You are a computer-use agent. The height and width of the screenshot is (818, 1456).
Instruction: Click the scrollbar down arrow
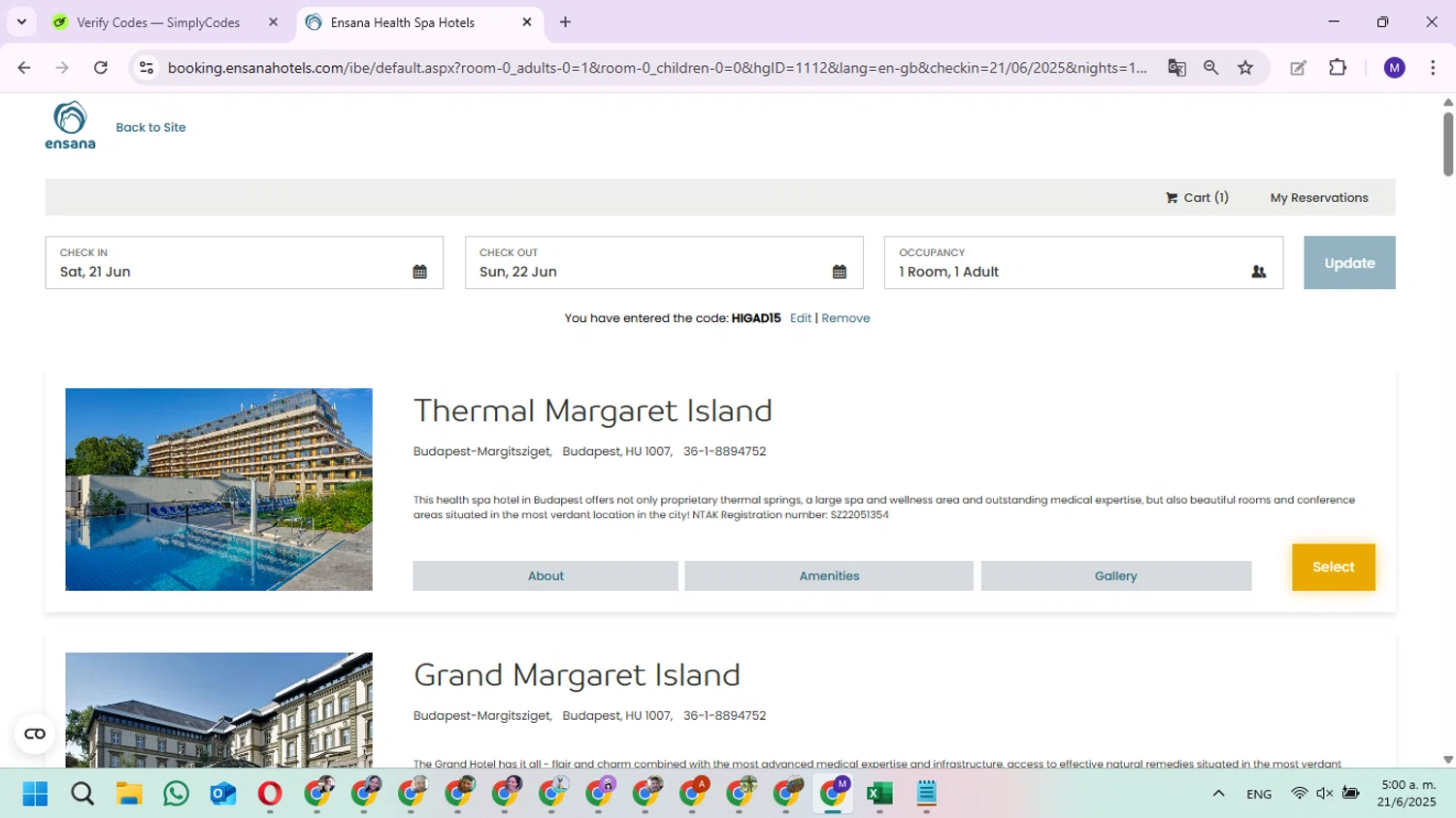[1448, 760]
